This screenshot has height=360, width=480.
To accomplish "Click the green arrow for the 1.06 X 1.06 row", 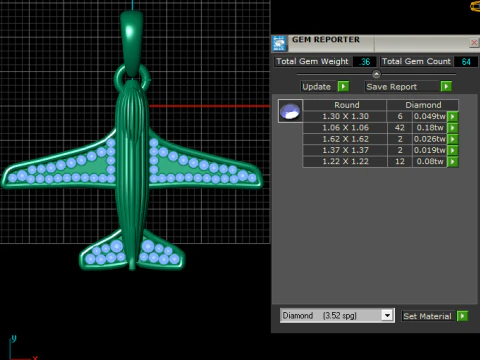I will click(453, 128).
